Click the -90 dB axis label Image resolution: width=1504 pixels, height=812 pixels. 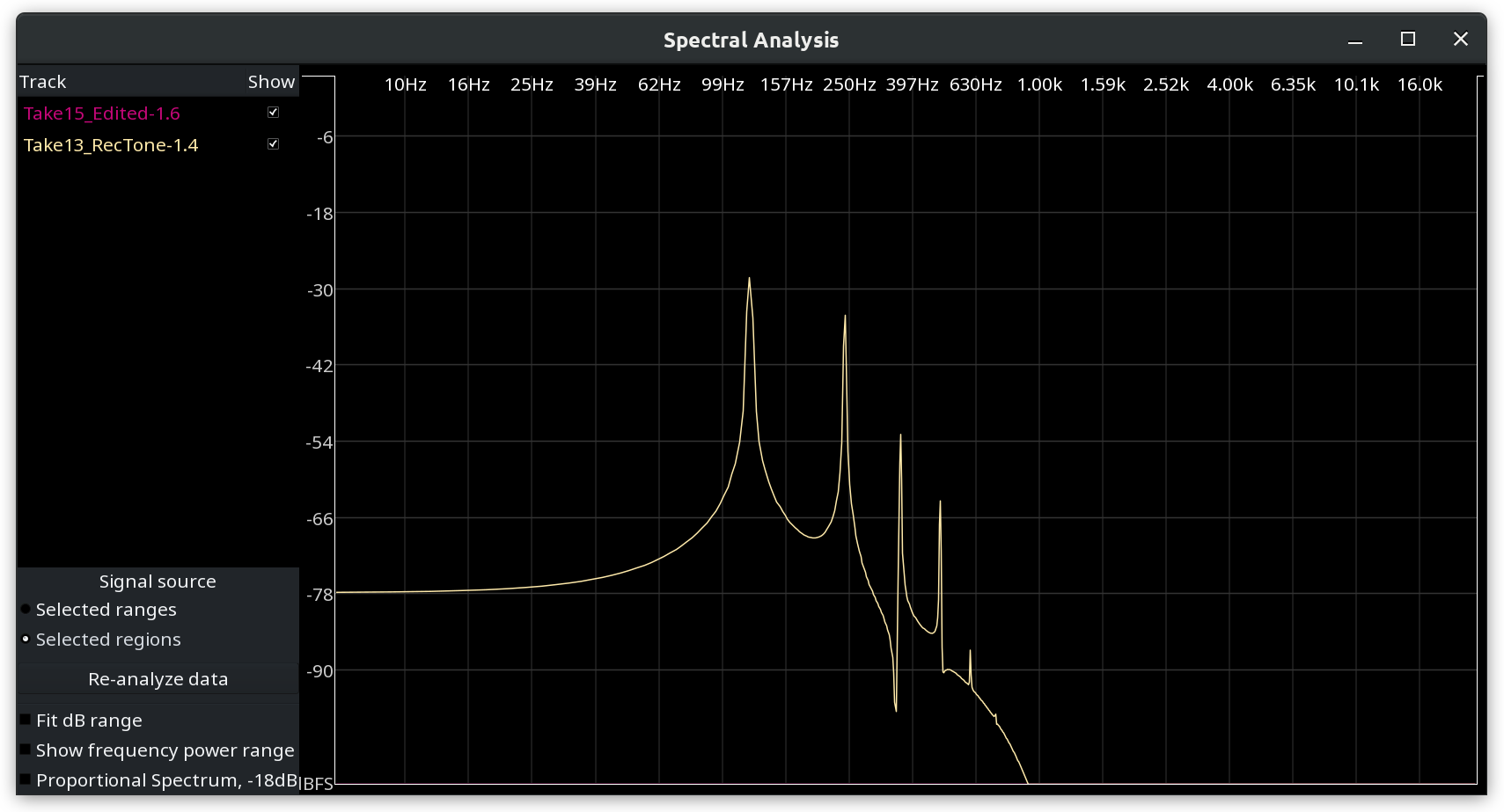320,671
